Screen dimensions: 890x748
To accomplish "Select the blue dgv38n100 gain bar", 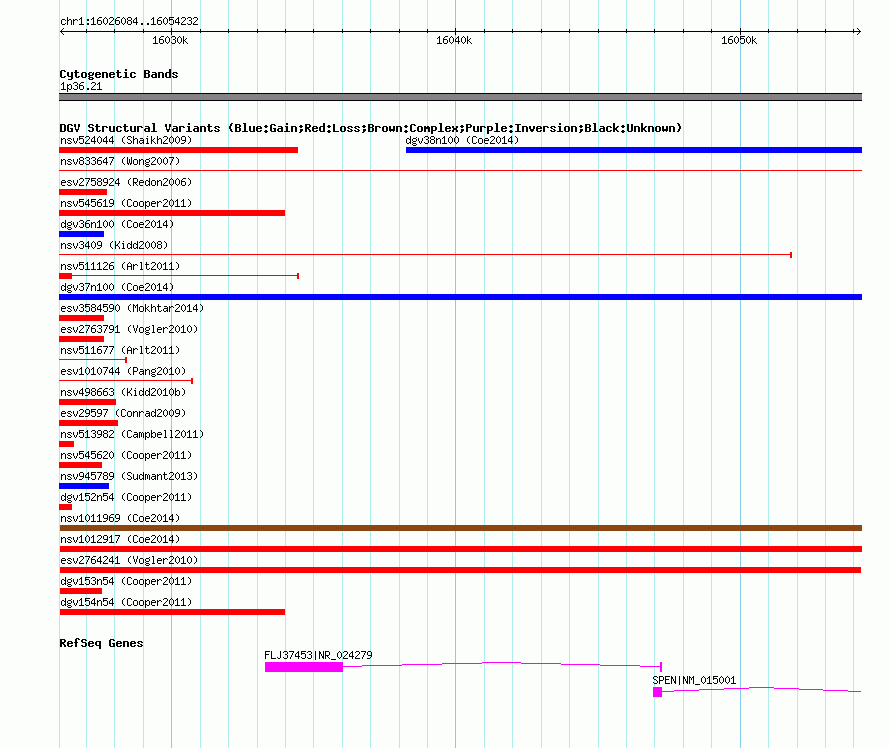I will (634, 150).
